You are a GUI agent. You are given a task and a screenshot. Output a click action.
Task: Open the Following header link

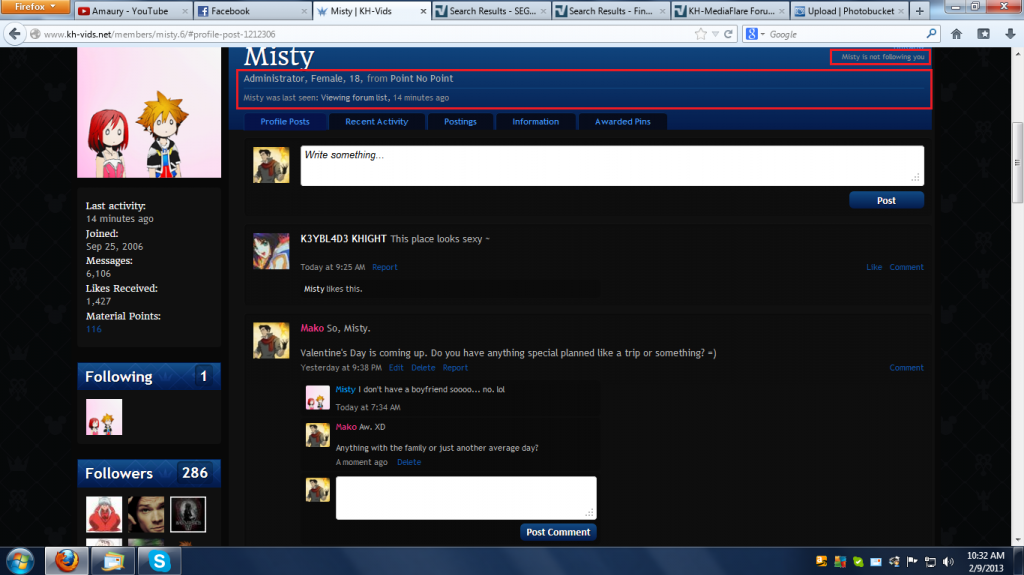pos(119,377)
